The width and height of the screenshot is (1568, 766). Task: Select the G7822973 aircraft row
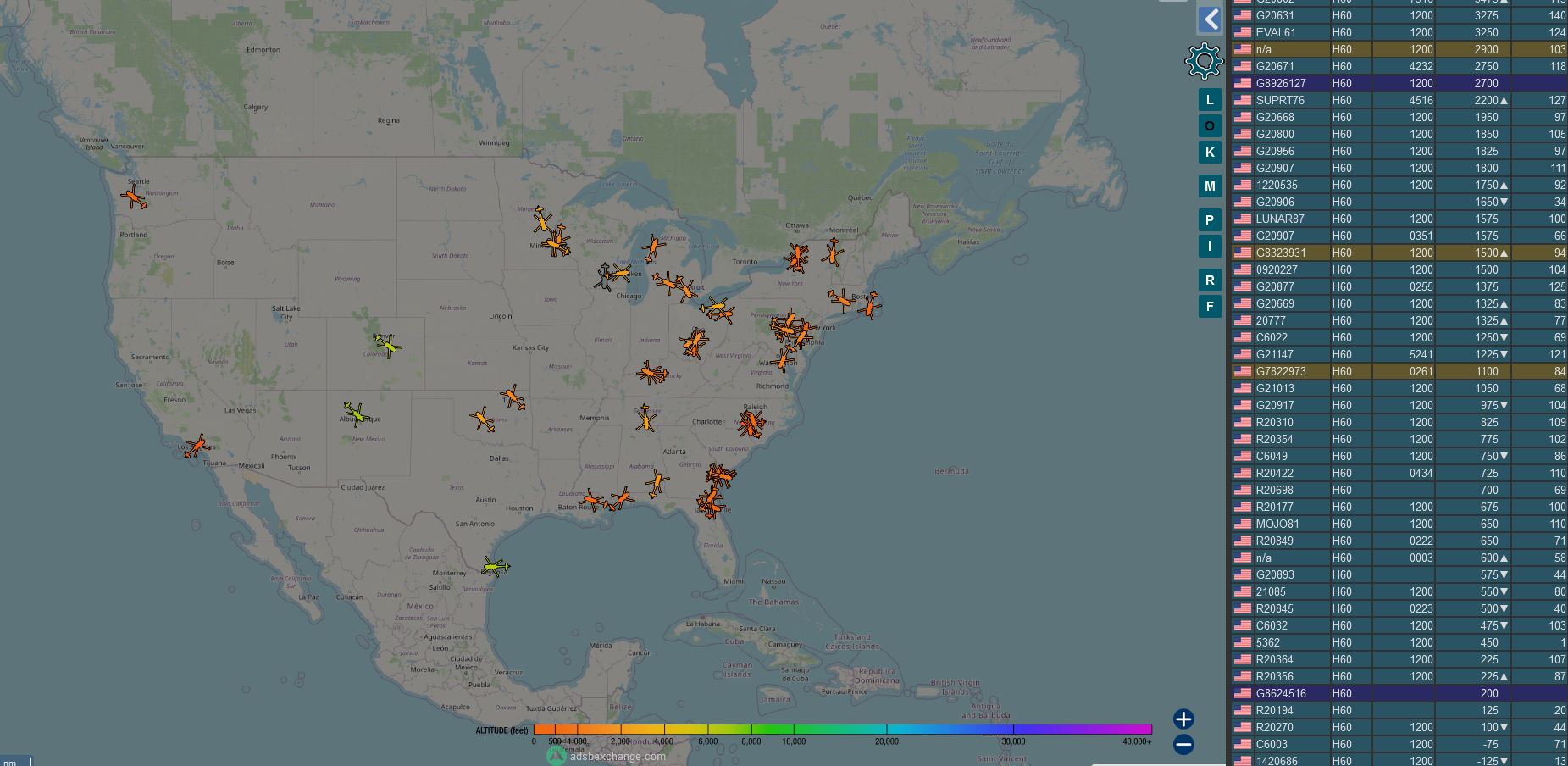1399,371
